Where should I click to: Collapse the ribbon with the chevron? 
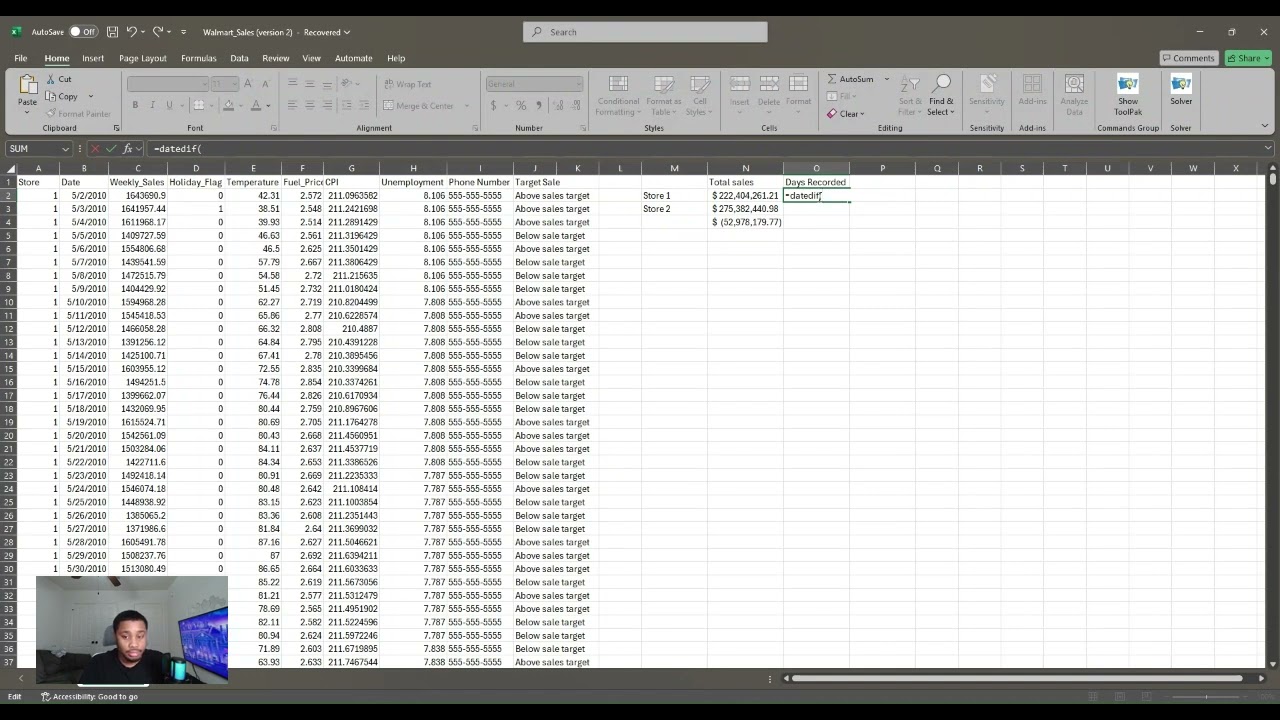point(1265,126)
